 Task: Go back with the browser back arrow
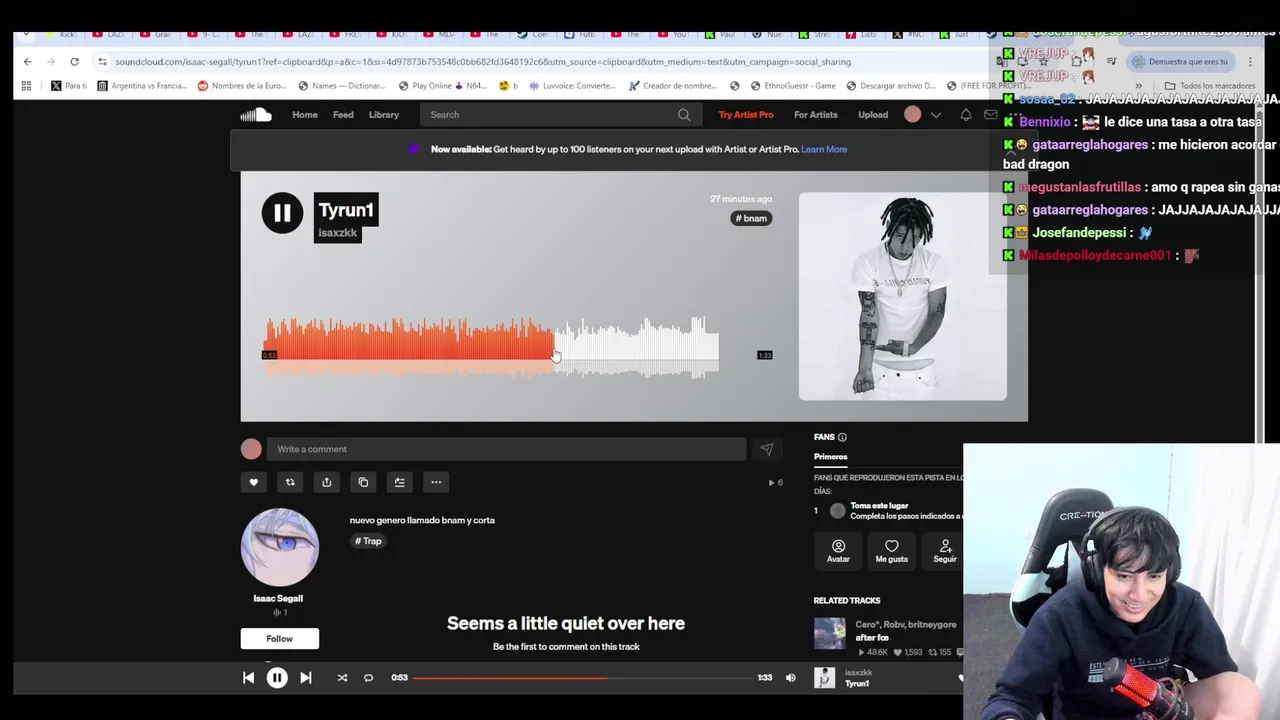click(27, 62)
